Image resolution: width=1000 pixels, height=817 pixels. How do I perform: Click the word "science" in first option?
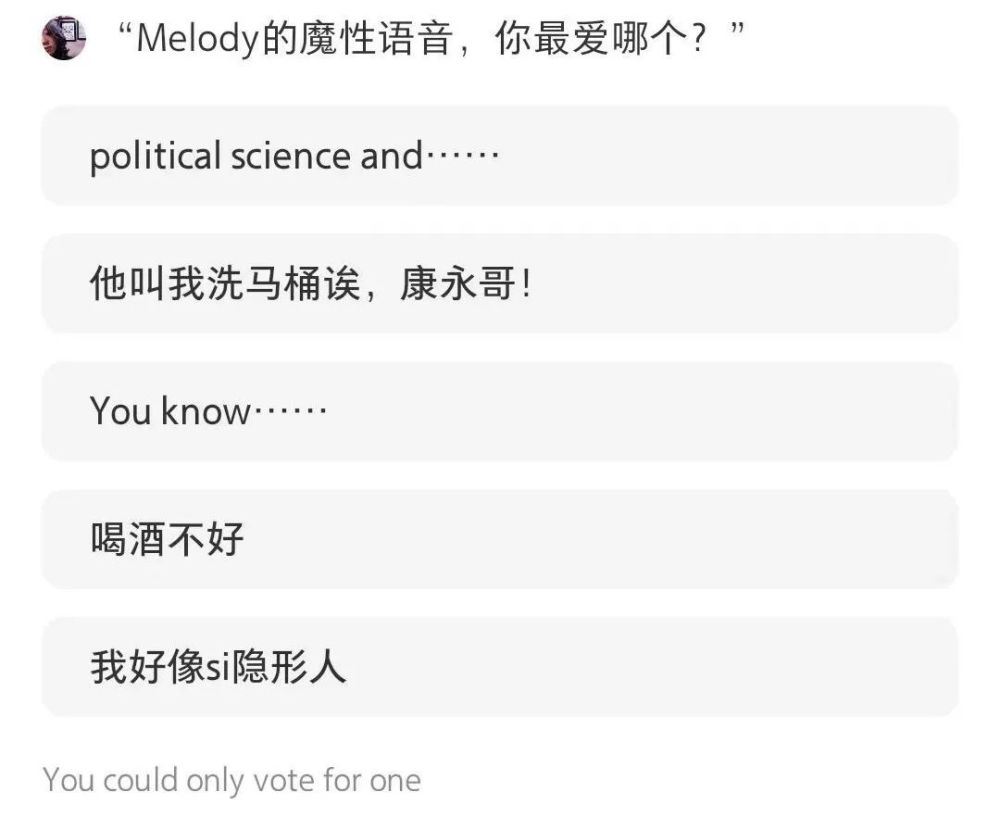pos(291,157)
